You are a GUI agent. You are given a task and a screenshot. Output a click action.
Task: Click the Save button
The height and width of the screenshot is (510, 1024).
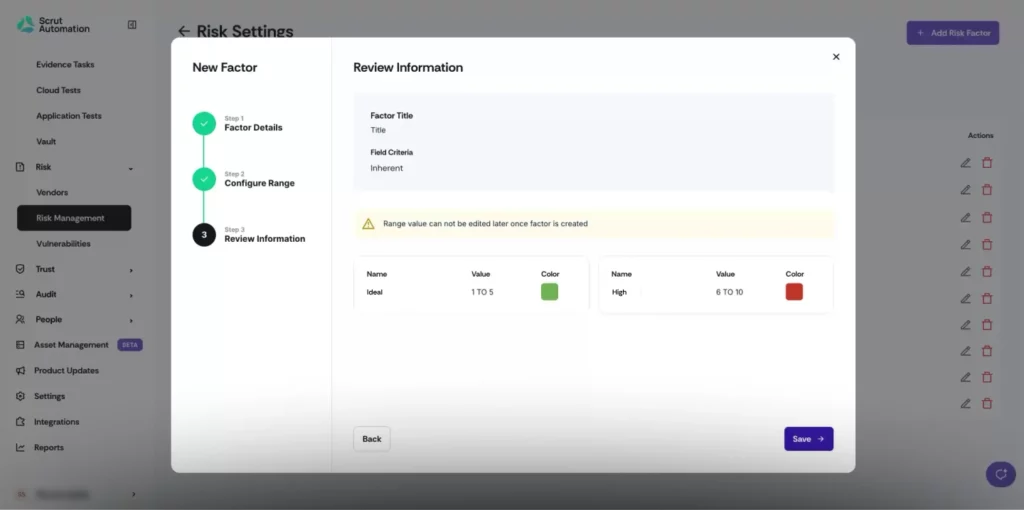click(x=808, y=439)
